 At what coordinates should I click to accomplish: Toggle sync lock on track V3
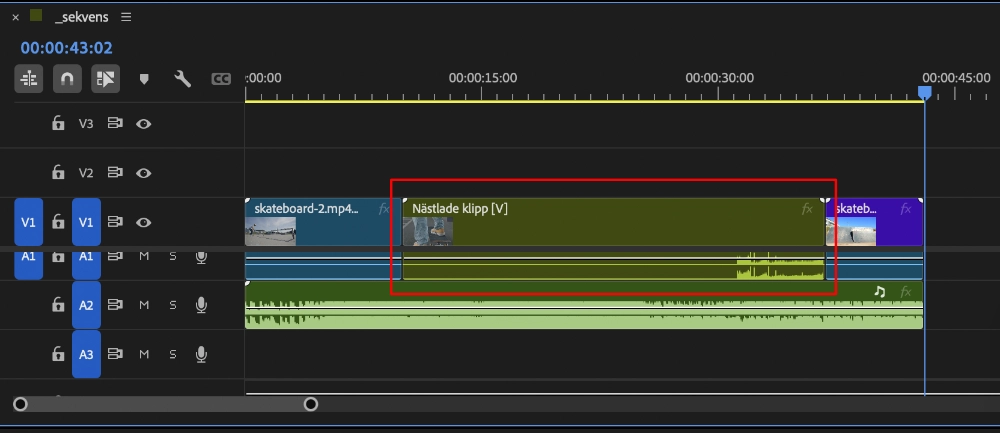coord(115,123)
